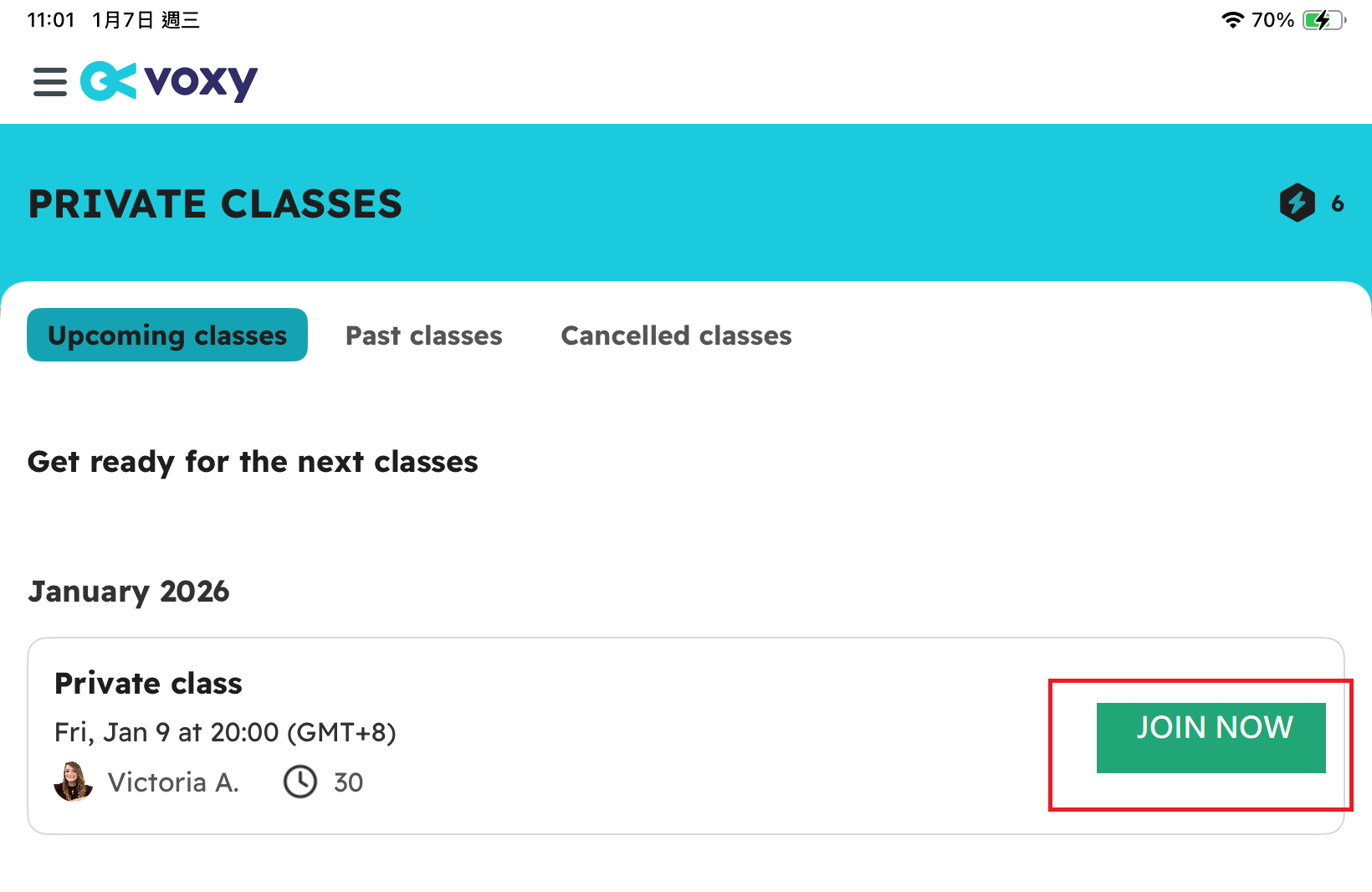The width and height of the screenshot is (1372, 892).
Task: Open the Cancelled classes tab
Action: point(676,336)
